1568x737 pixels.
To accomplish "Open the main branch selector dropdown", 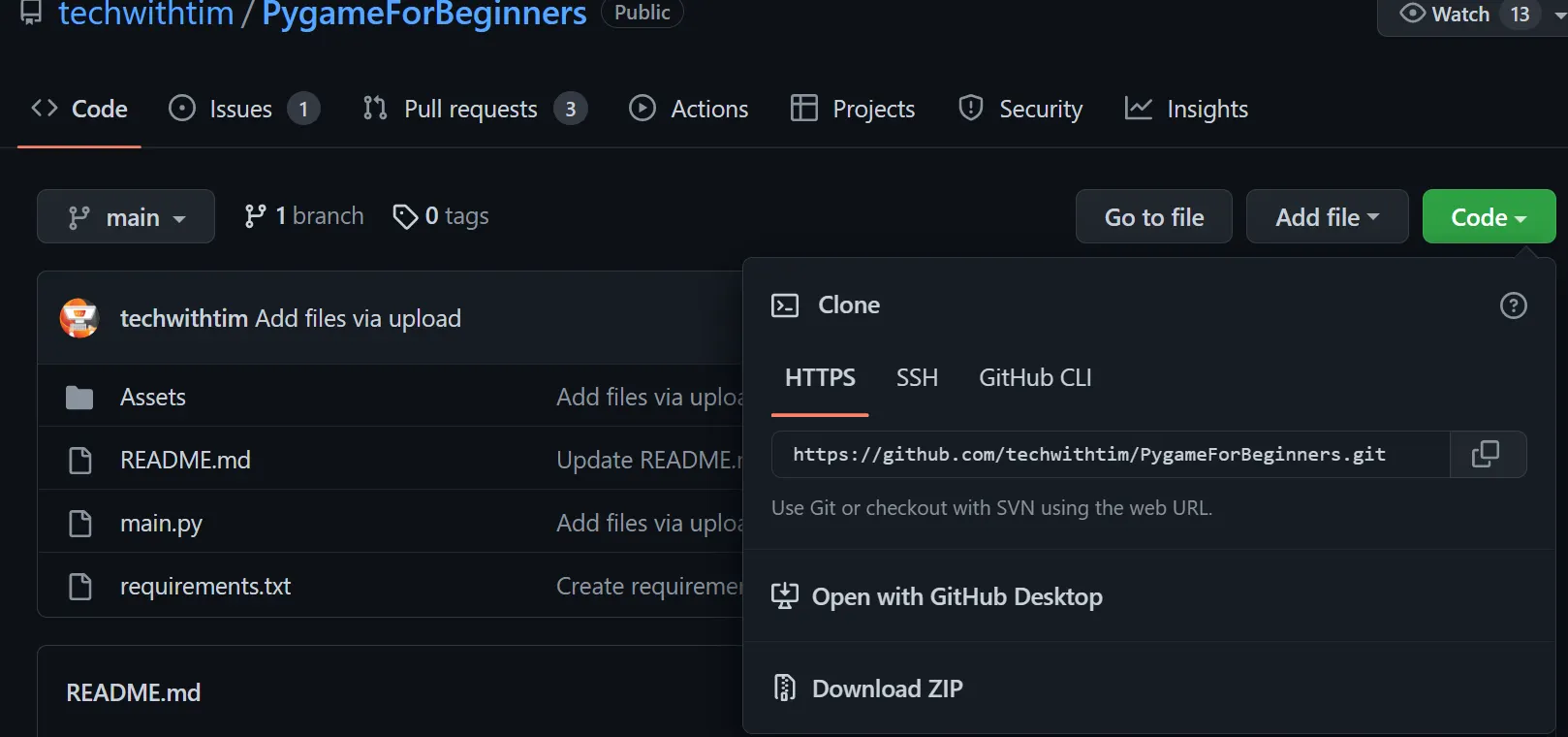I will (x=126, y=216).
